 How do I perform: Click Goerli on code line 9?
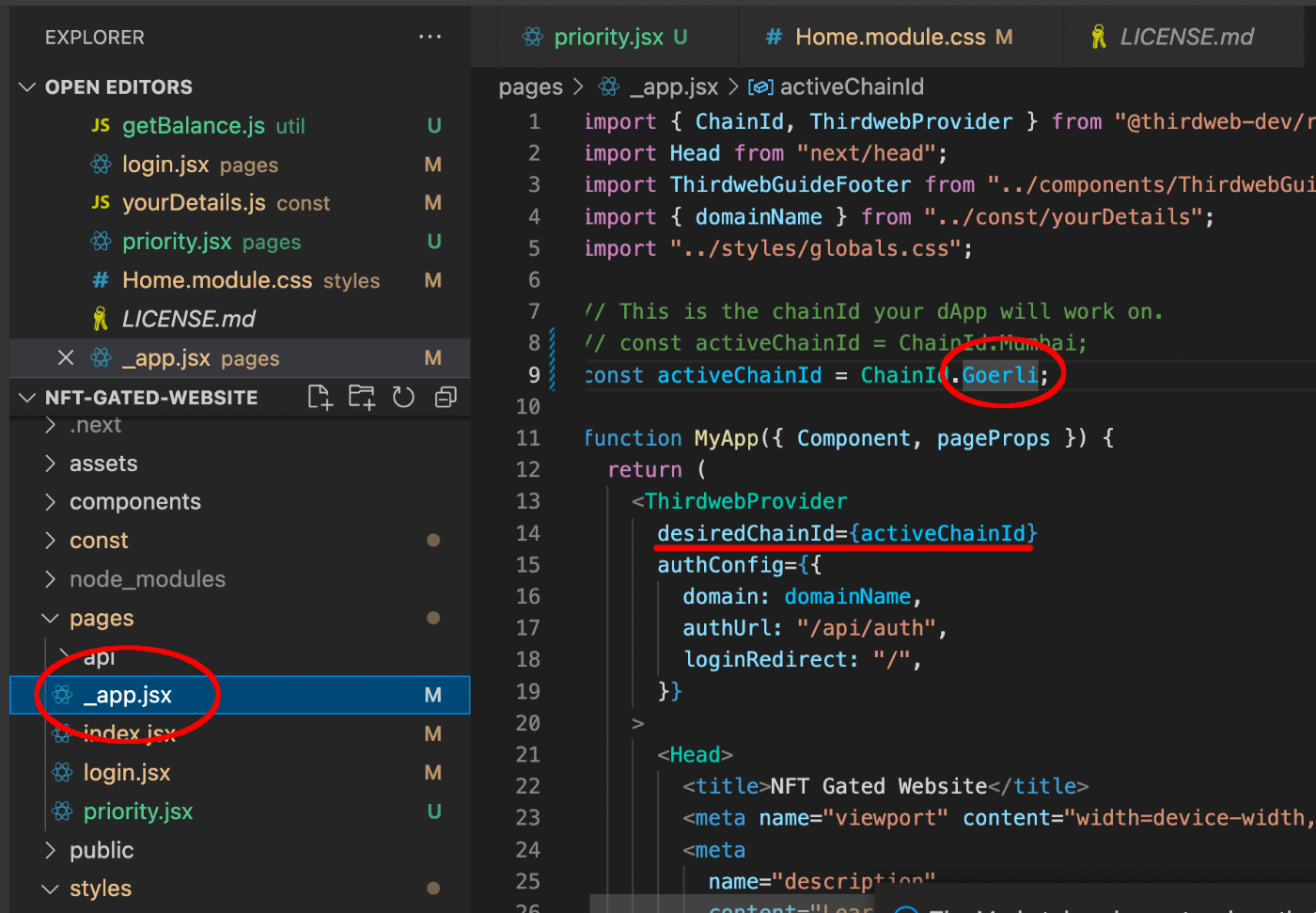[999, 375]
